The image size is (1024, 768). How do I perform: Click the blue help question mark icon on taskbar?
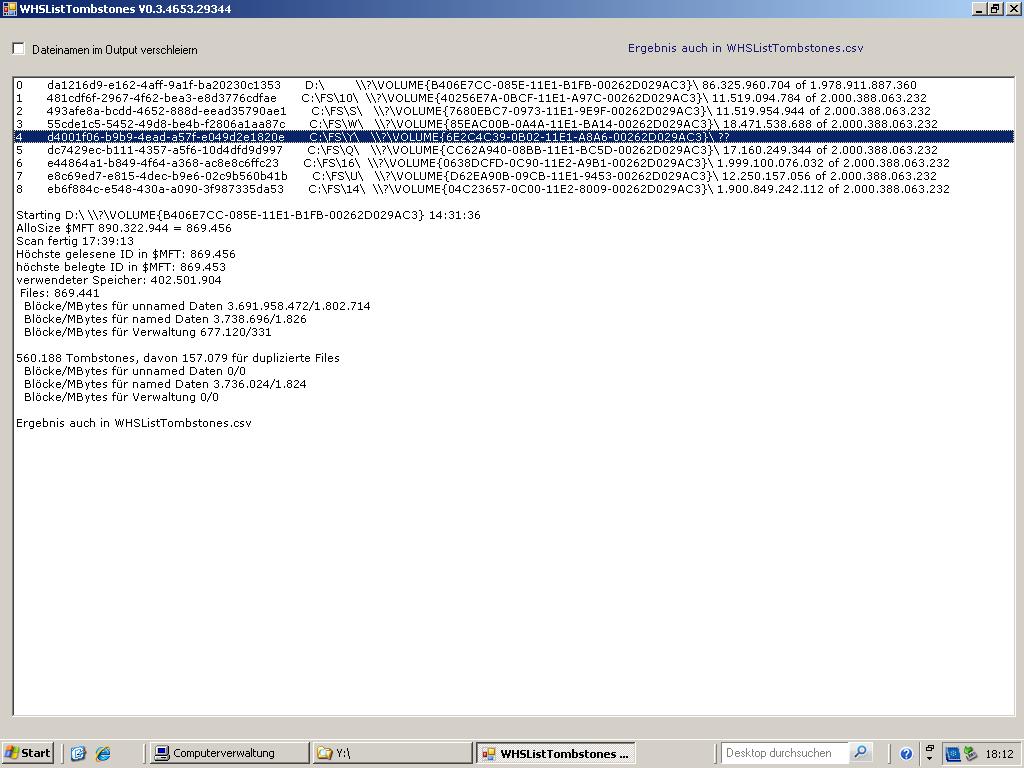907,753
